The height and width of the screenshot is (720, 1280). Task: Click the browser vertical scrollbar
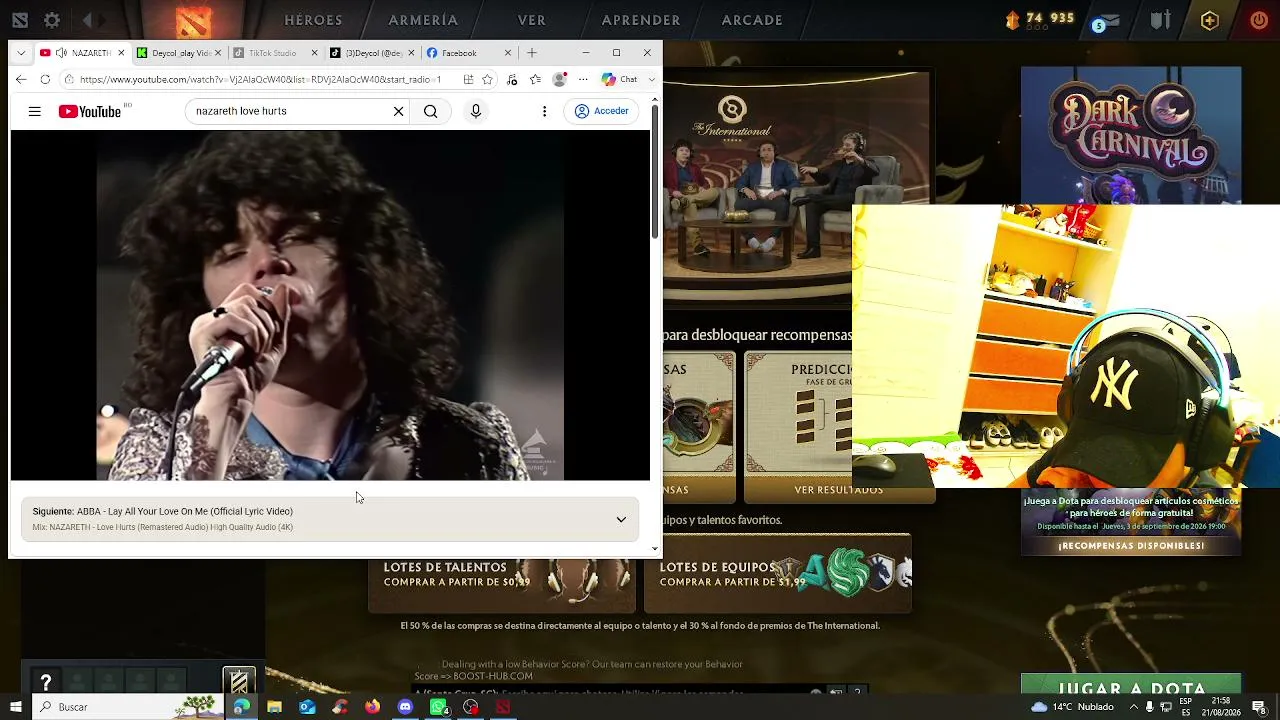tap(656, 170)
